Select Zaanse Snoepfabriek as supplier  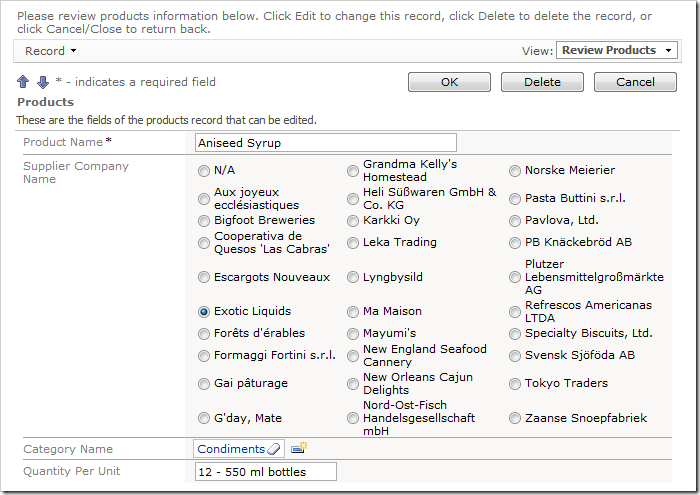515,418
